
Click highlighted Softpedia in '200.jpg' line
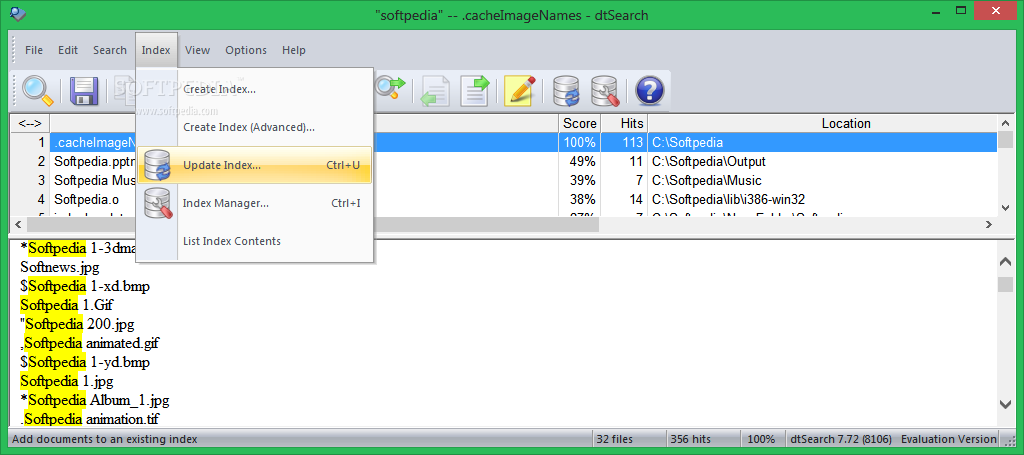54,324
